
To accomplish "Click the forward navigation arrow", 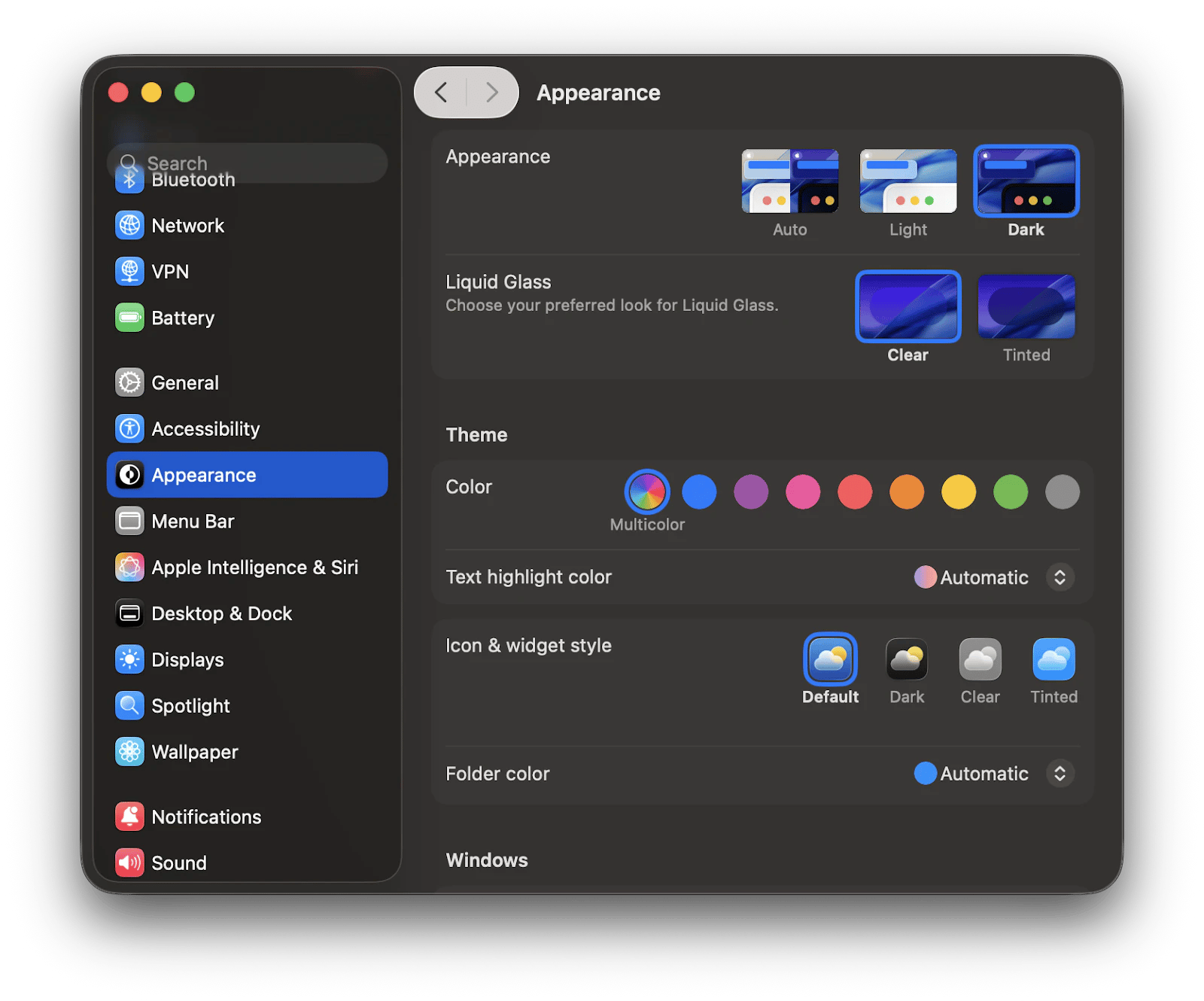I will point(492,93).
